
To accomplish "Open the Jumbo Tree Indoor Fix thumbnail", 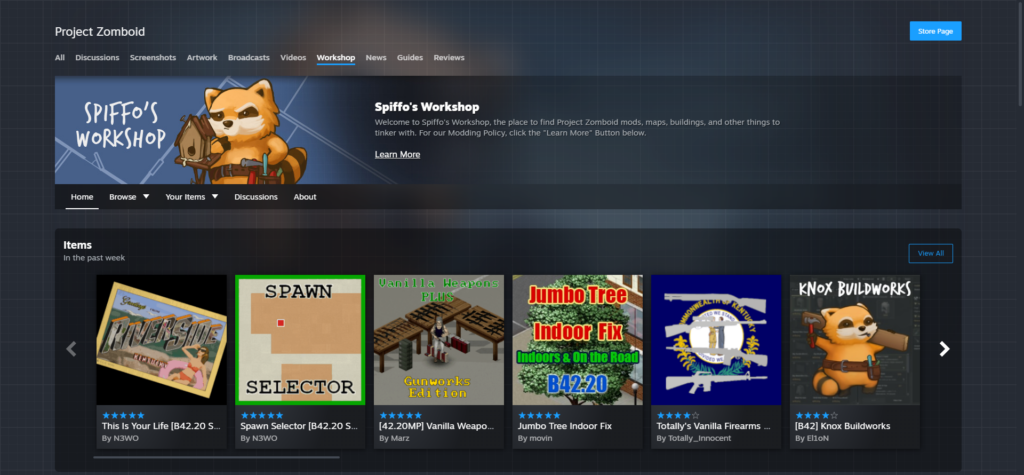I will 577,340.
